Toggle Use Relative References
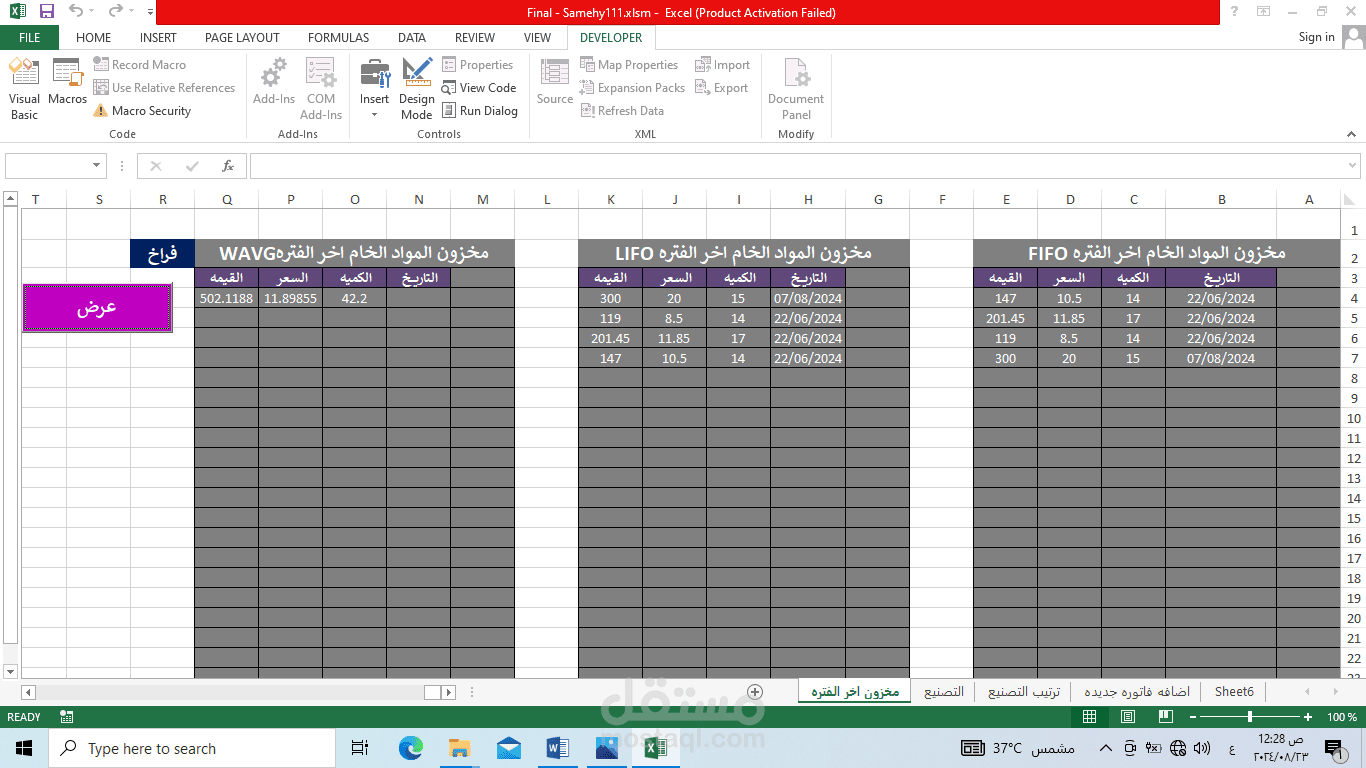 click(165, 88)
